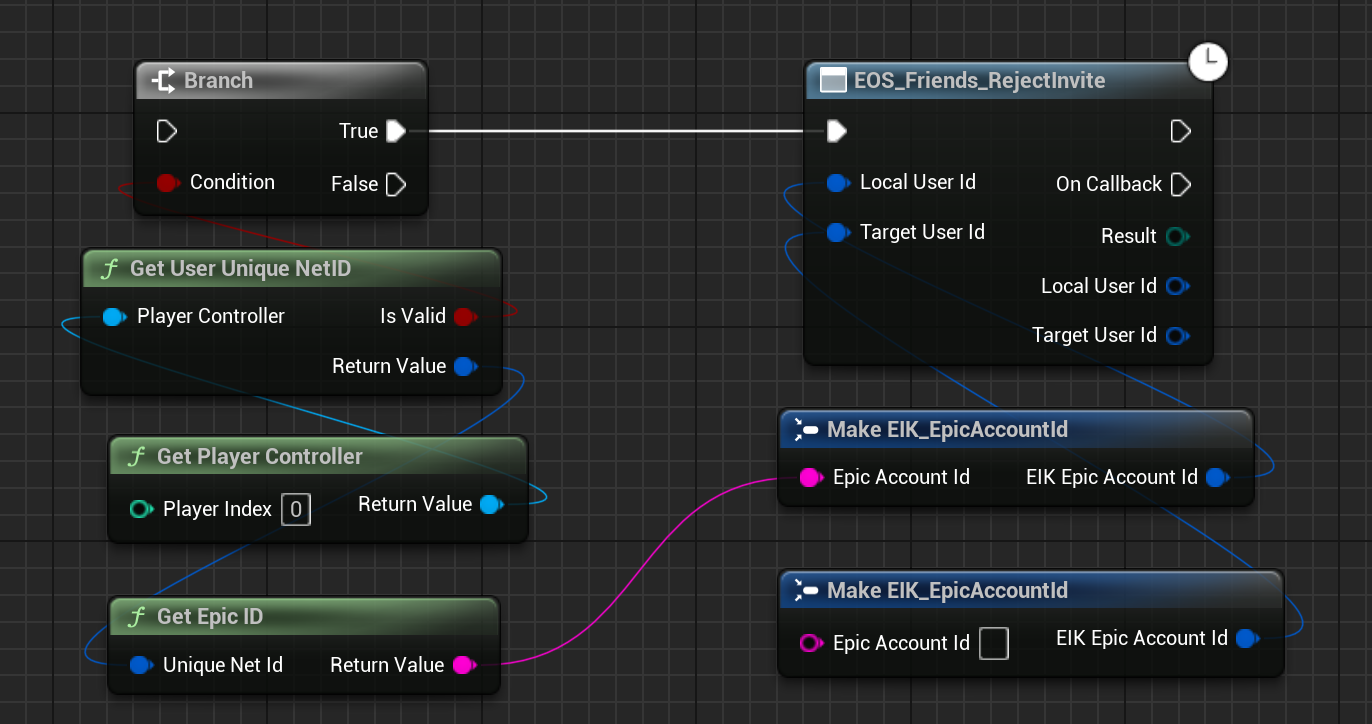Select the Get Epic ID node title
The height and width of the screenshot is (724, 1372).
pyautogui.click(x=210, y=617)
